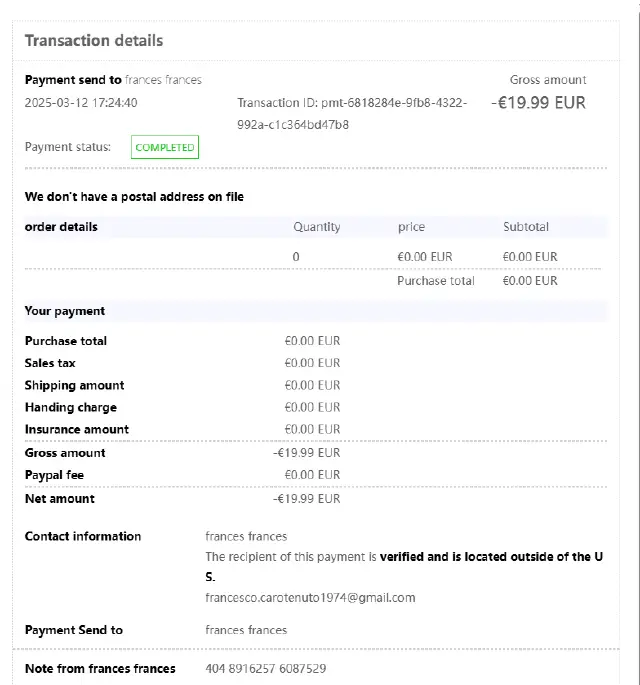Viewport: 640px width, 685px height.
Task: Click the postal address notice text
Action: tap(134, 197)
